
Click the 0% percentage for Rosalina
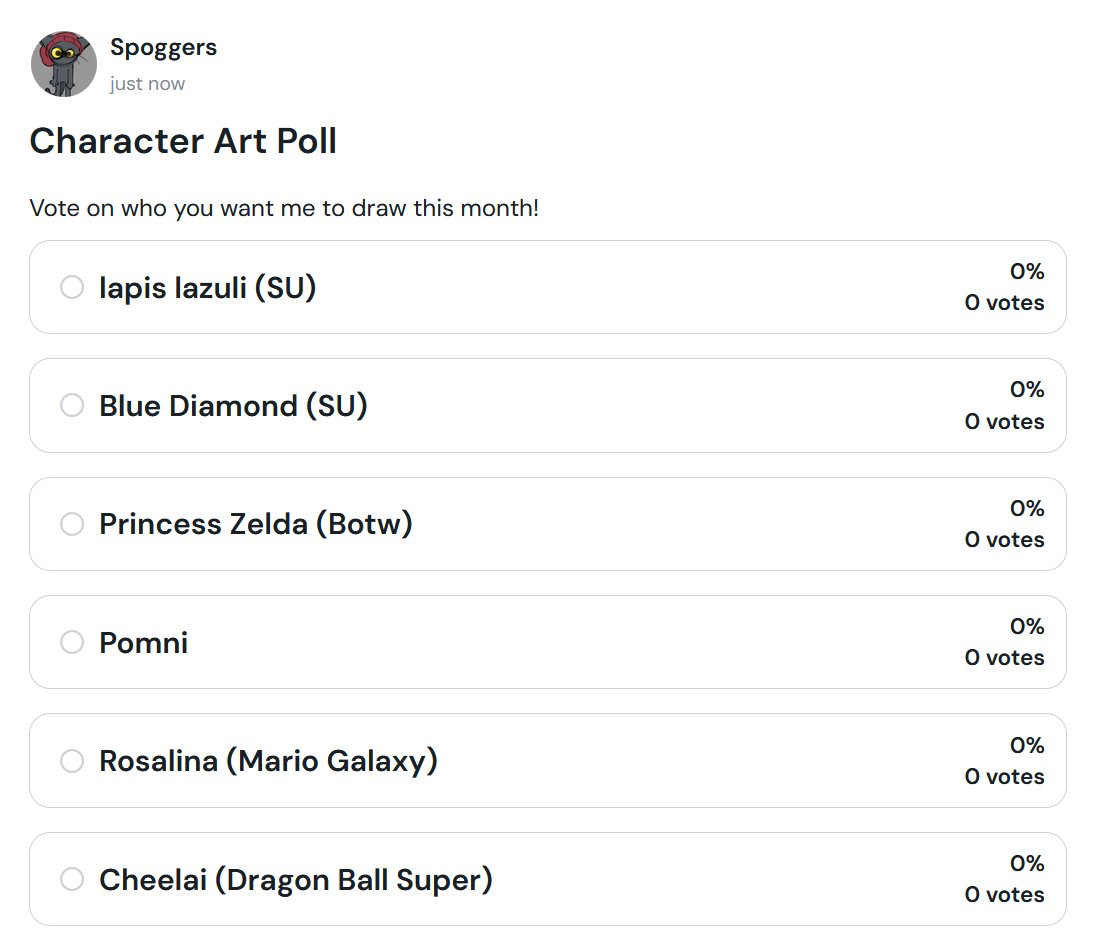[x=1027, y=745]
